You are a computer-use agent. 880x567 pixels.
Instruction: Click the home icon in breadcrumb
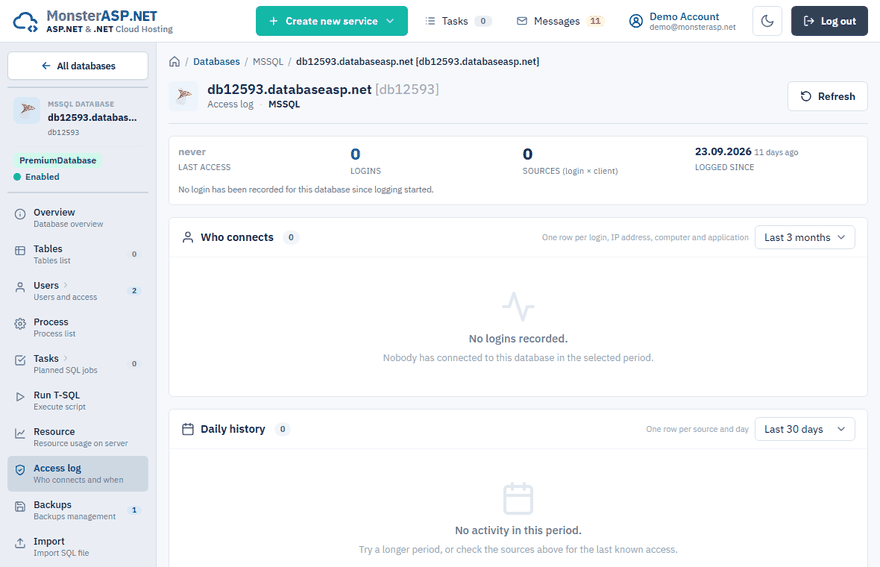click(x=175, y=62)
